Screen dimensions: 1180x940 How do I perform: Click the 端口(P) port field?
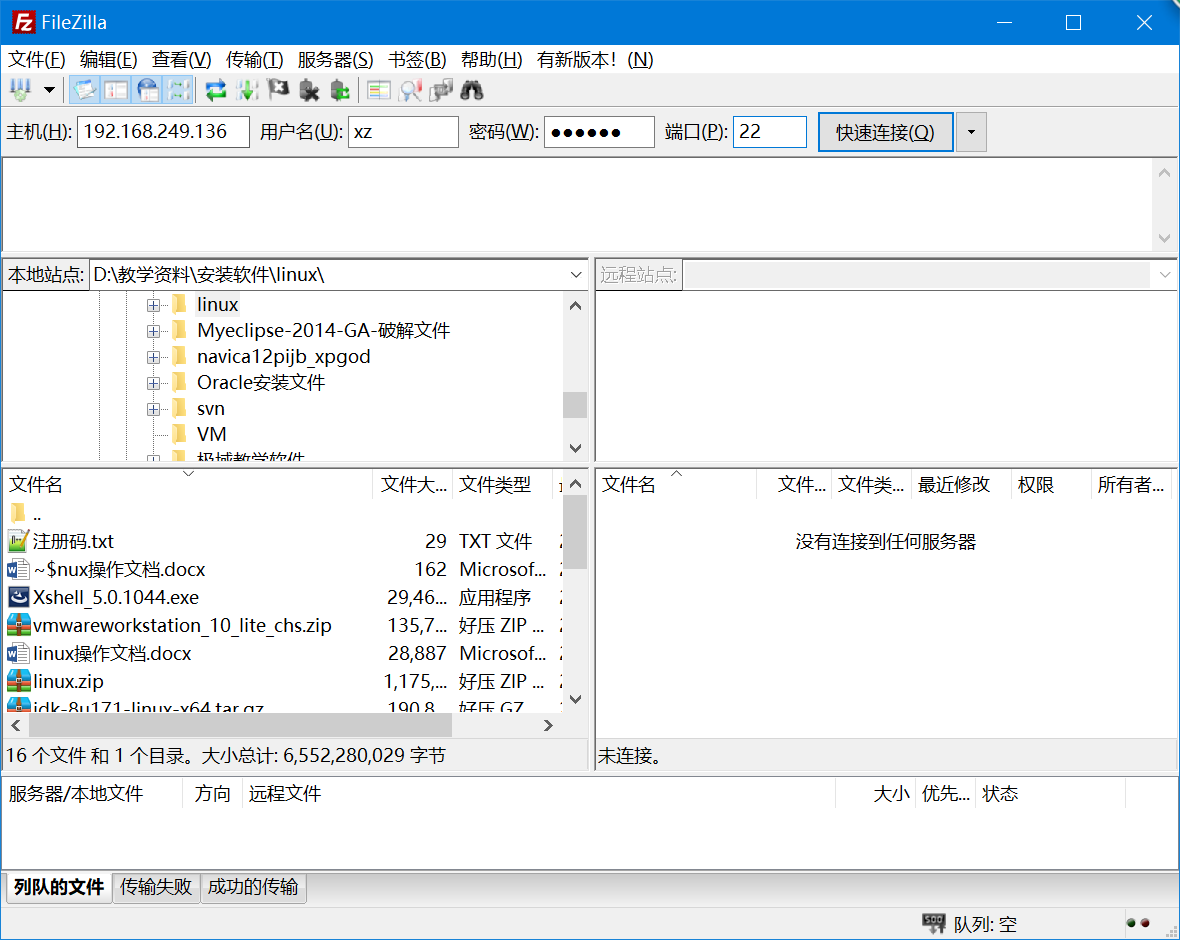tap(770, 132)
